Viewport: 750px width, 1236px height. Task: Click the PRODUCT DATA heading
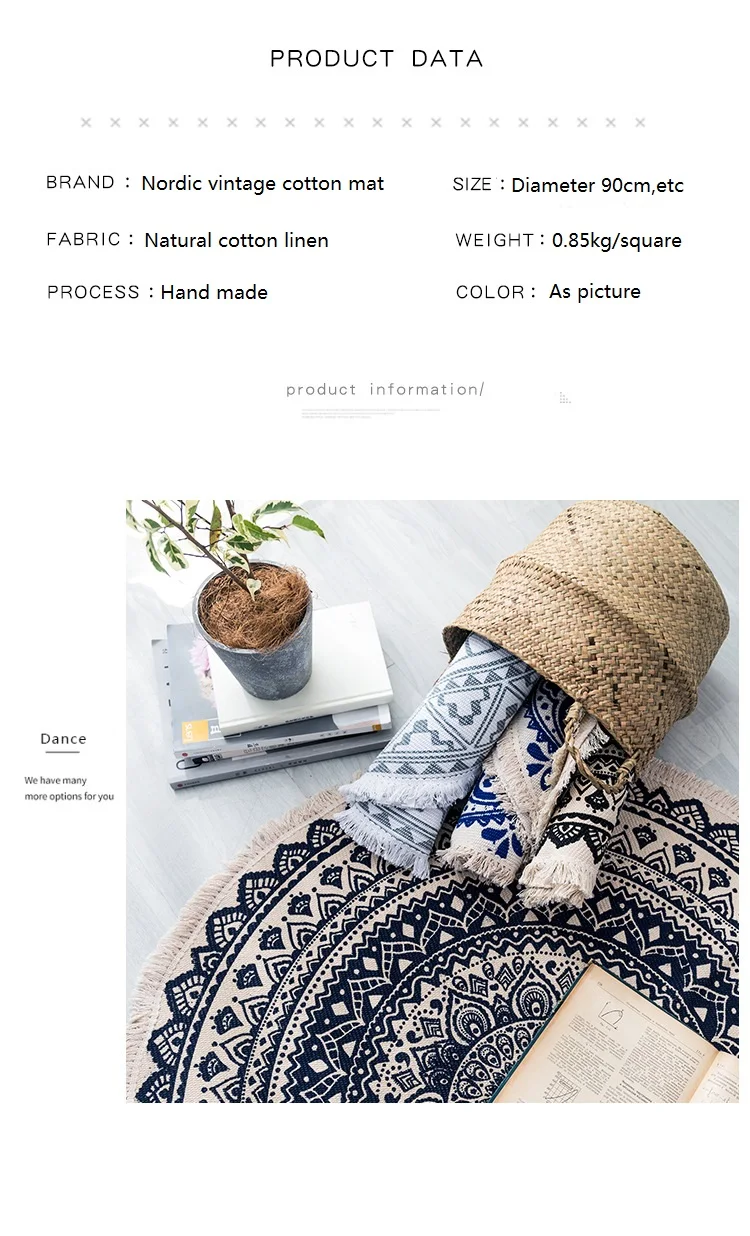point(376,59)
